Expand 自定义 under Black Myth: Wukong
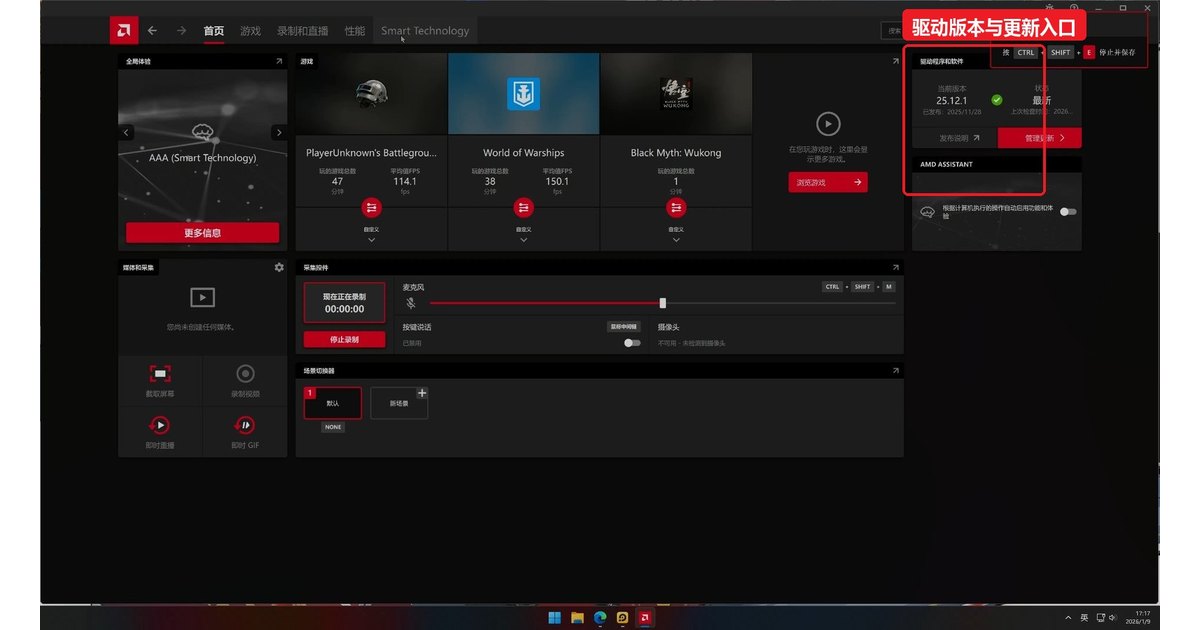Image resolution: width=1200 pixels, height=630 pixels. (677, 234)
